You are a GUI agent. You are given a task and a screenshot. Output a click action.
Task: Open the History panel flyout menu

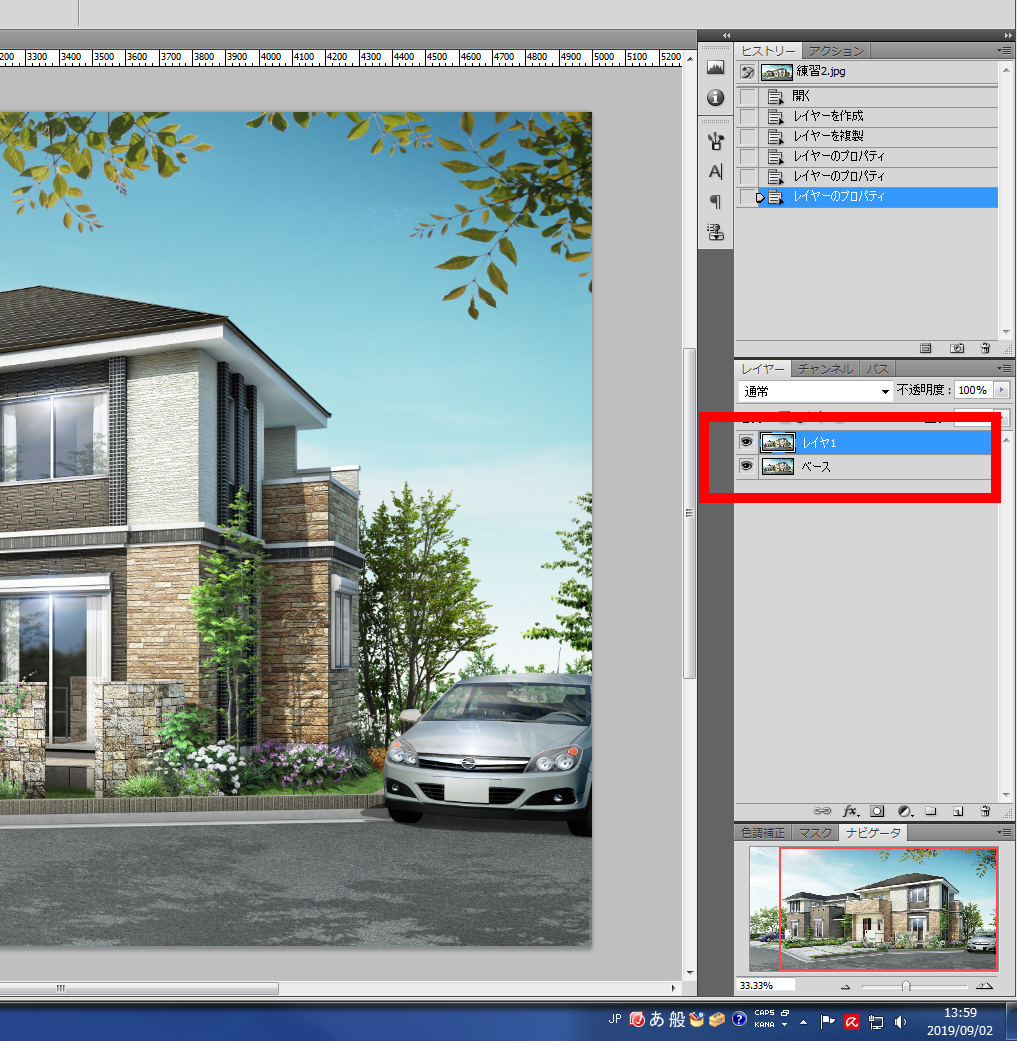point(1004,50)
